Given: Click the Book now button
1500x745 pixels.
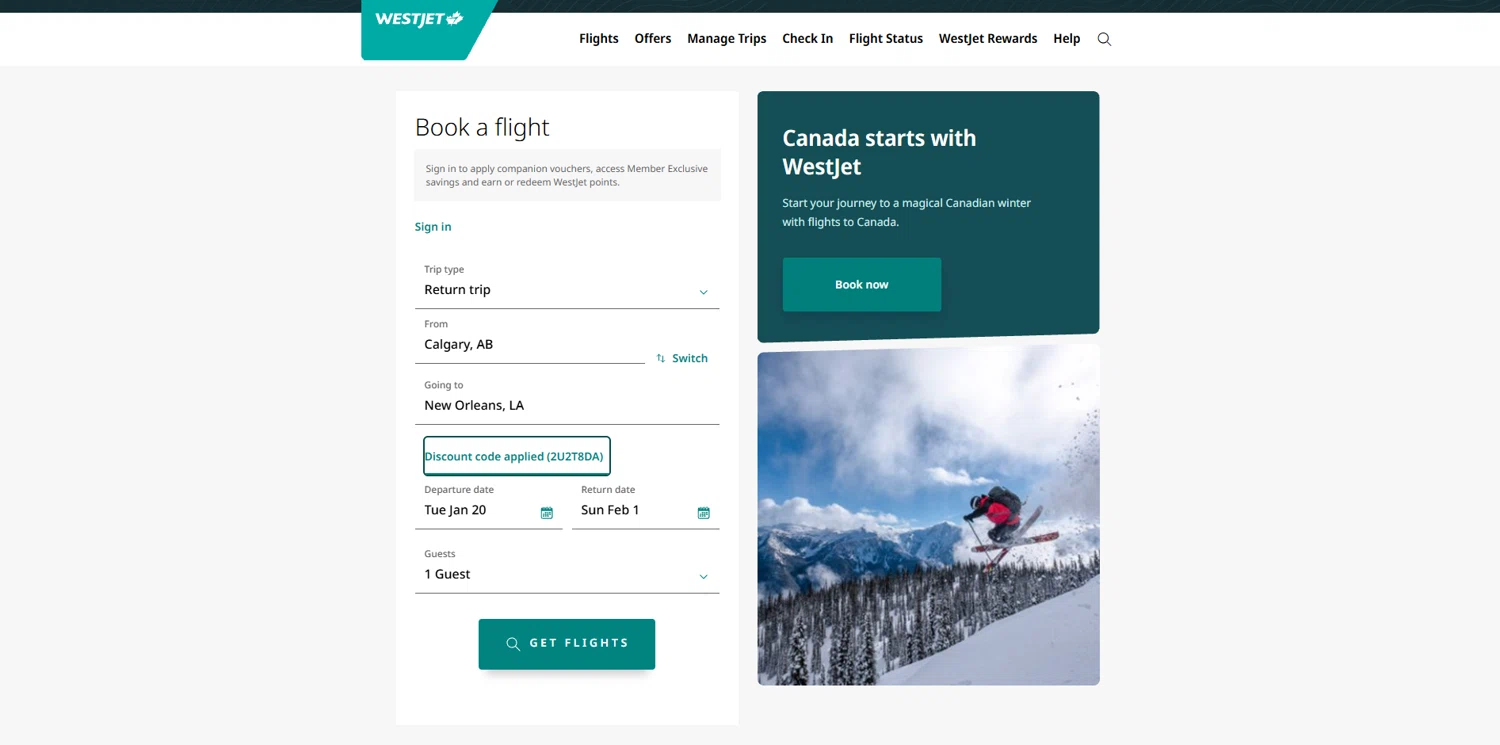Looking at the screenshot, I should tap(861, 285).
